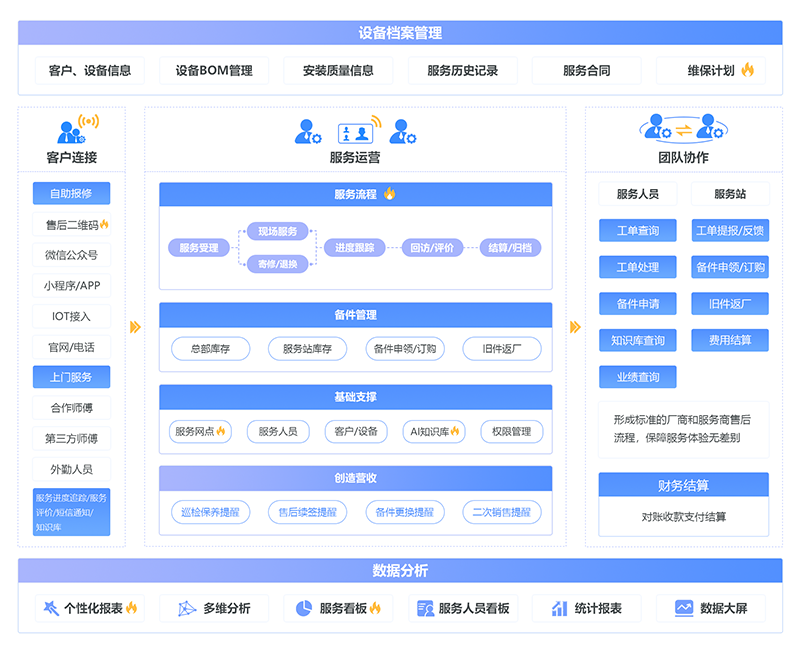Click the 服务人员看板 person list icon
This screenshot has width=800, height=654.
[x=425, y=608]
